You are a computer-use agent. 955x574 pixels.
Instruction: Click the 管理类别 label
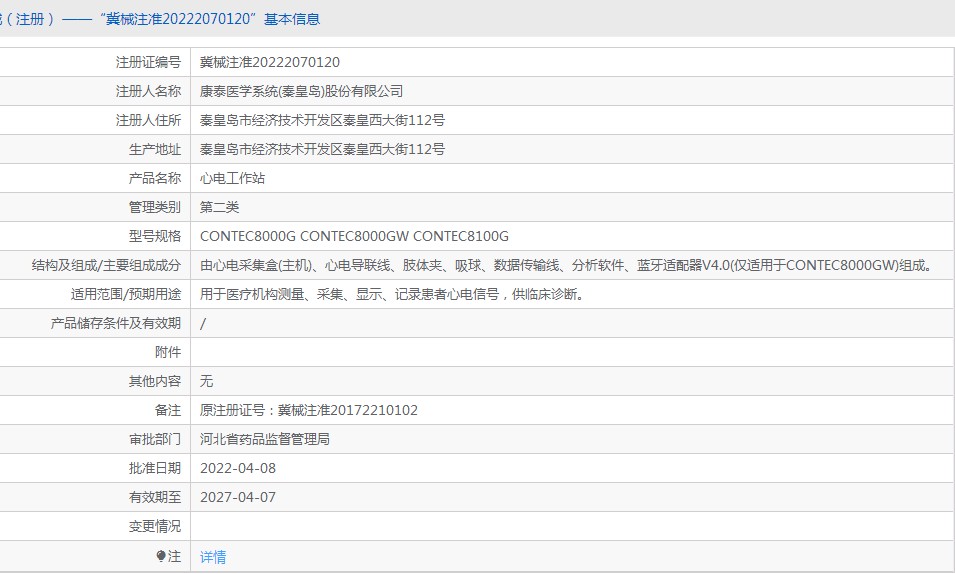155,207
